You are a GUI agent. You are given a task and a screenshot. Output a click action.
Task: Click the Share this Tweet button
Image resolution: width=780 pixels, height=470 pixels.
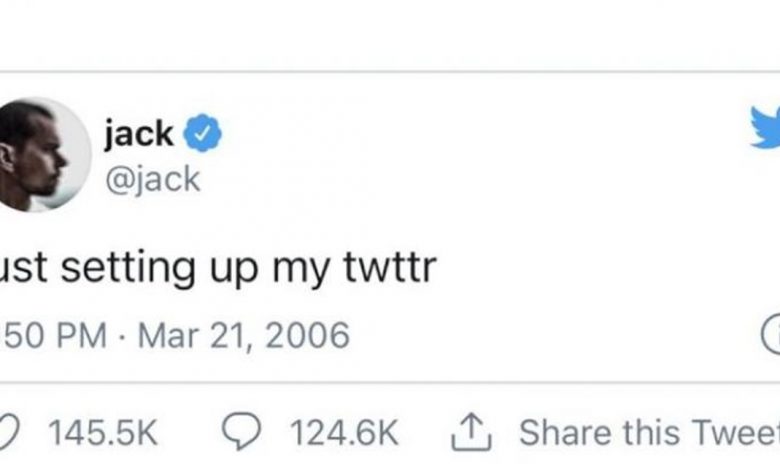649,432
